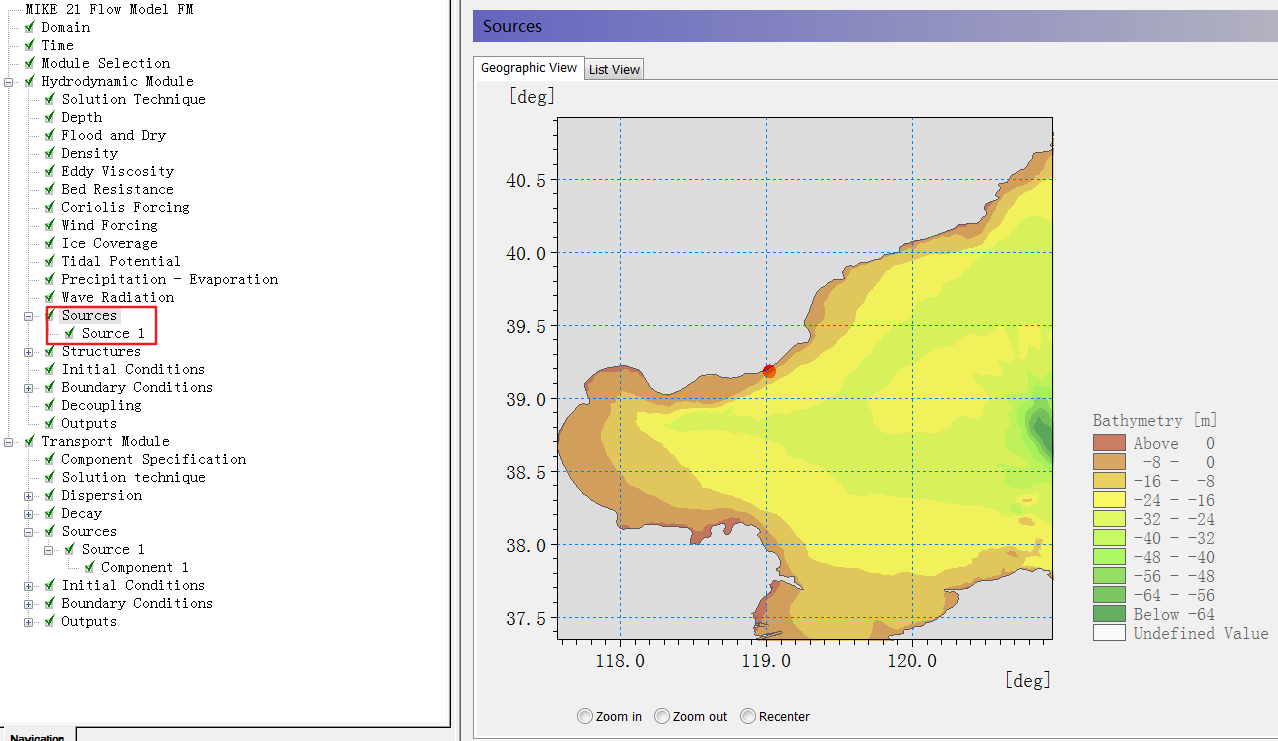This screenshot has height=741, width=1278.
Task: Select Module Selection in the tree
Action: click(x=105, y=63)
